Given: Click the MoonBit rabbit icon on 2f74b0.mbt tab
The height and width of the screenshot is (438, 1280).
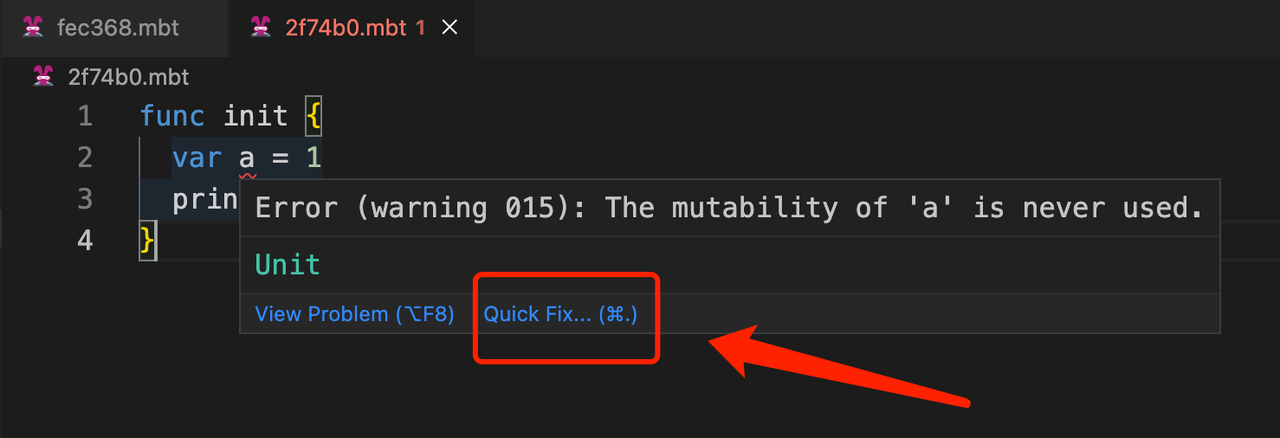Looking at the screenshot, I should click(261, 27).
